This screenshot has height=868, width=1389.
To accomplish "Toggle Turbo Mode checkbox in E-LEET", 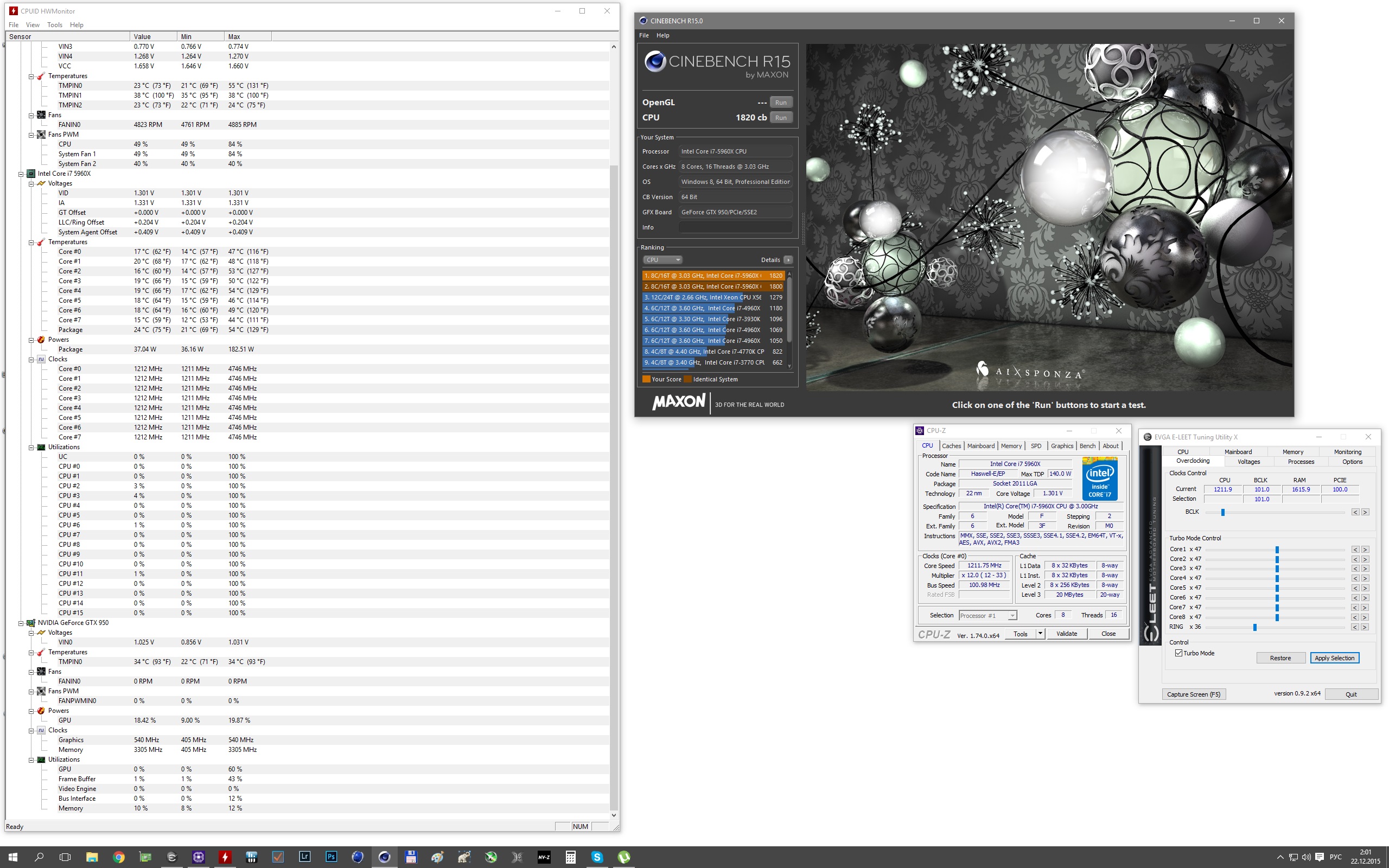I will coord(1178,653).
